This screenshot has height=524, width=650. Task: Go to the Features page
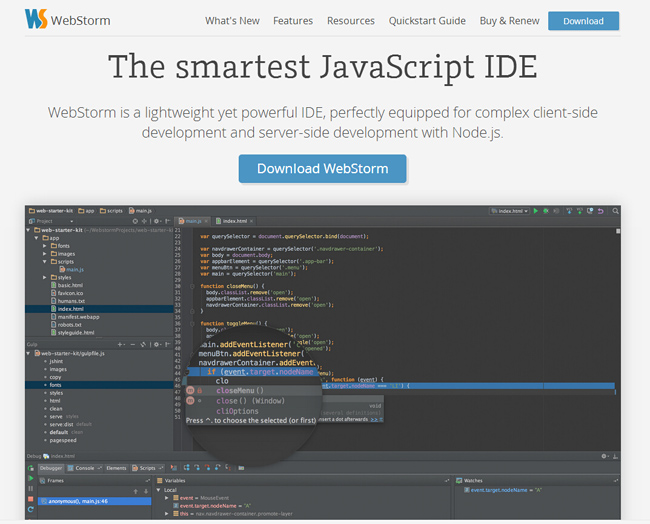(293, 21)
